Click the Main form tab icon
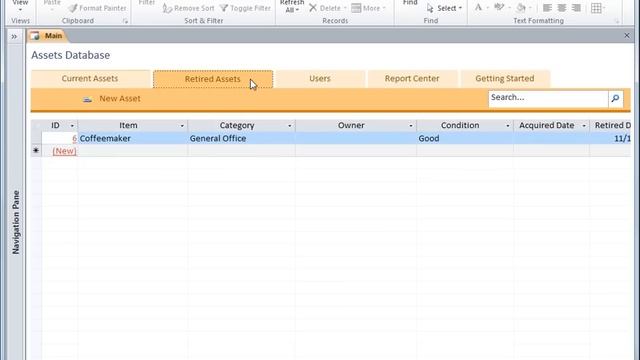 coord(35,36)
